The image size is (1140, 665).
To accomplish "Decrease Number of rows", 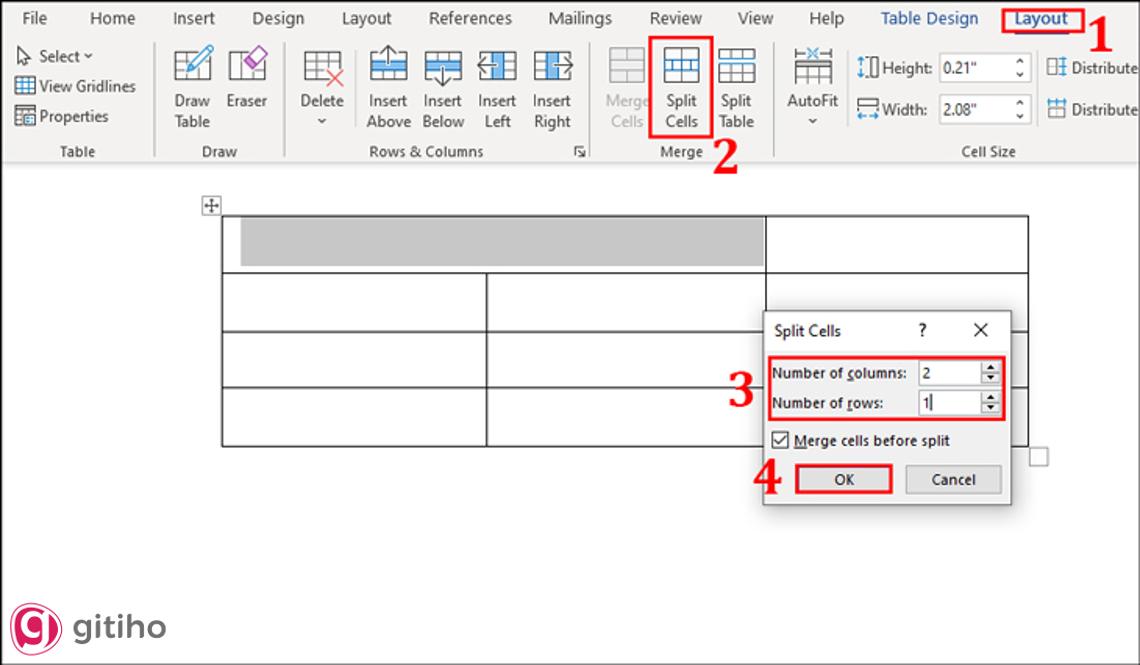I will 990,408.
